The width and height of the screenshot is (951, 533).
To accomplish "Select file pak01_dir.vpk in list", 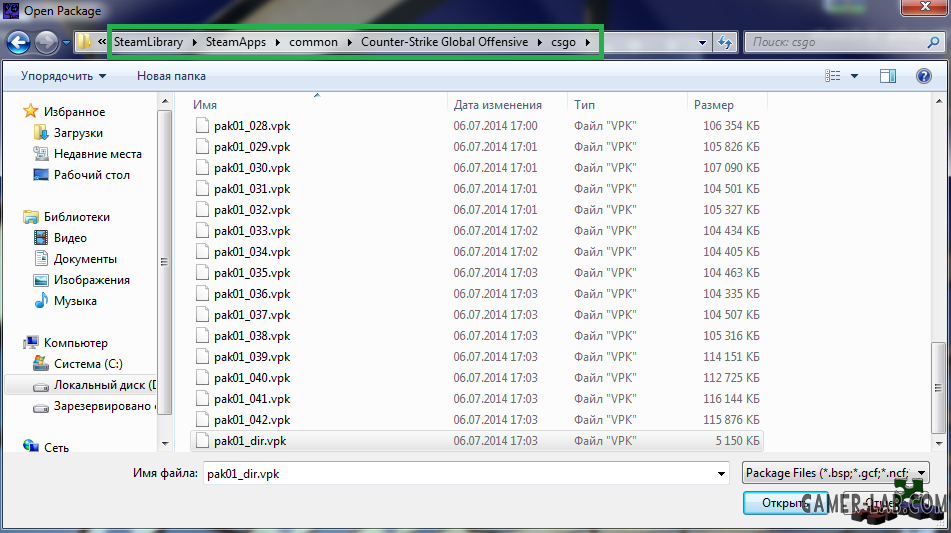I will (476, 441).
